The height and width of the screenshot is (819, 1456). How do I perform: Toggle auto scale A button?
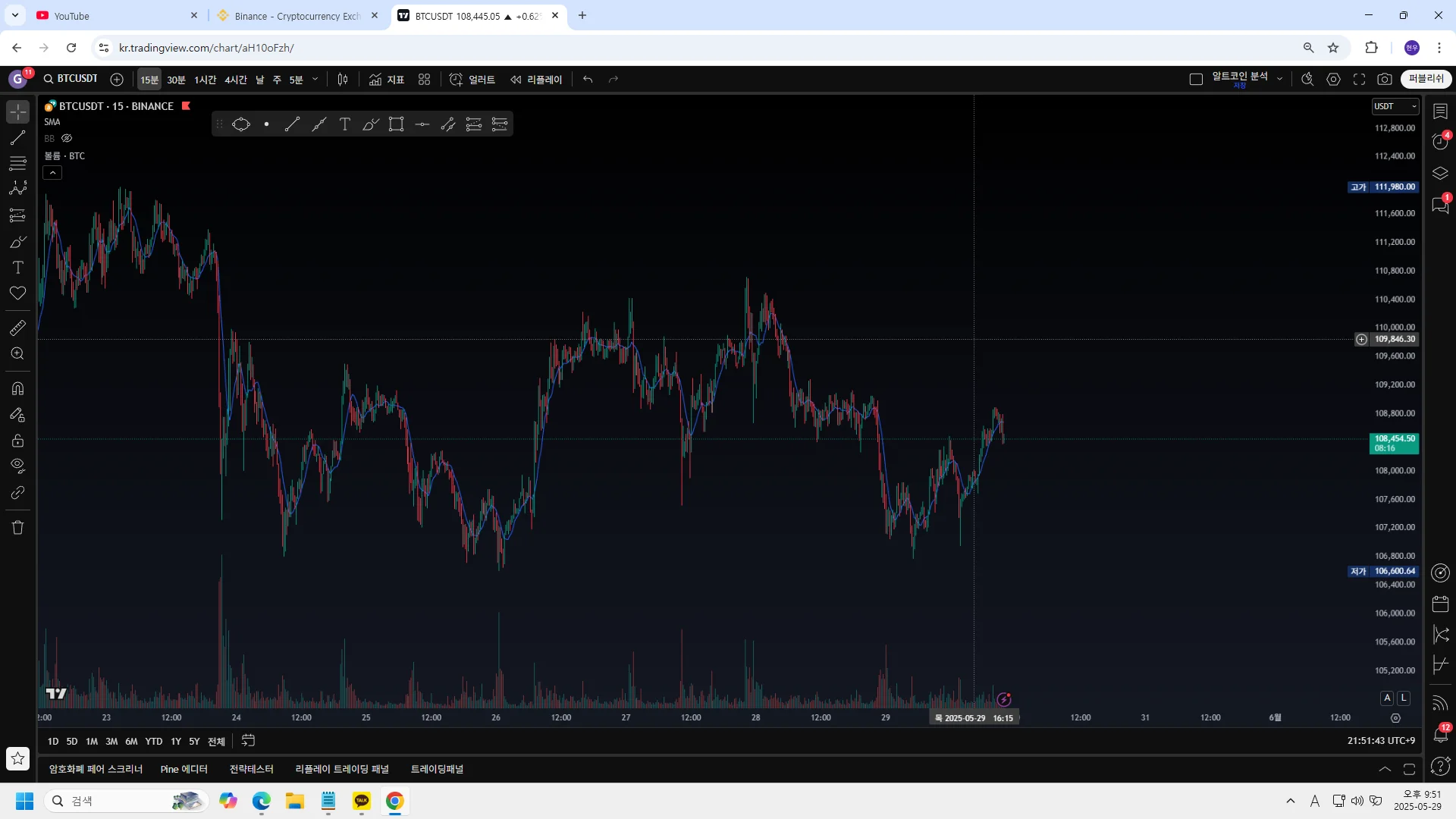(x=1387, y=698)
